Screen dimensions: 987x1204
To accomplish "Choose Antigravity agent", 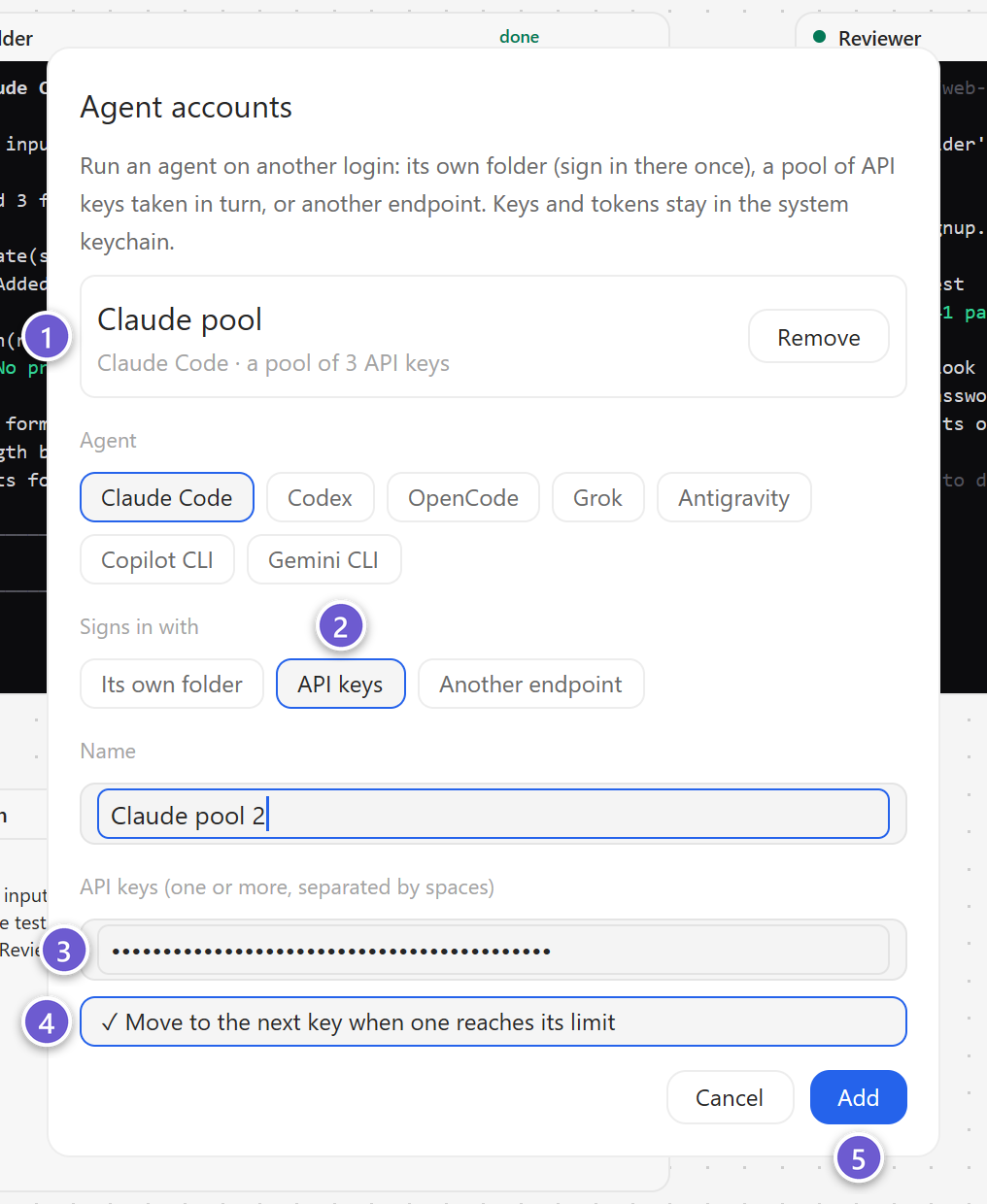I will point(733,497).
